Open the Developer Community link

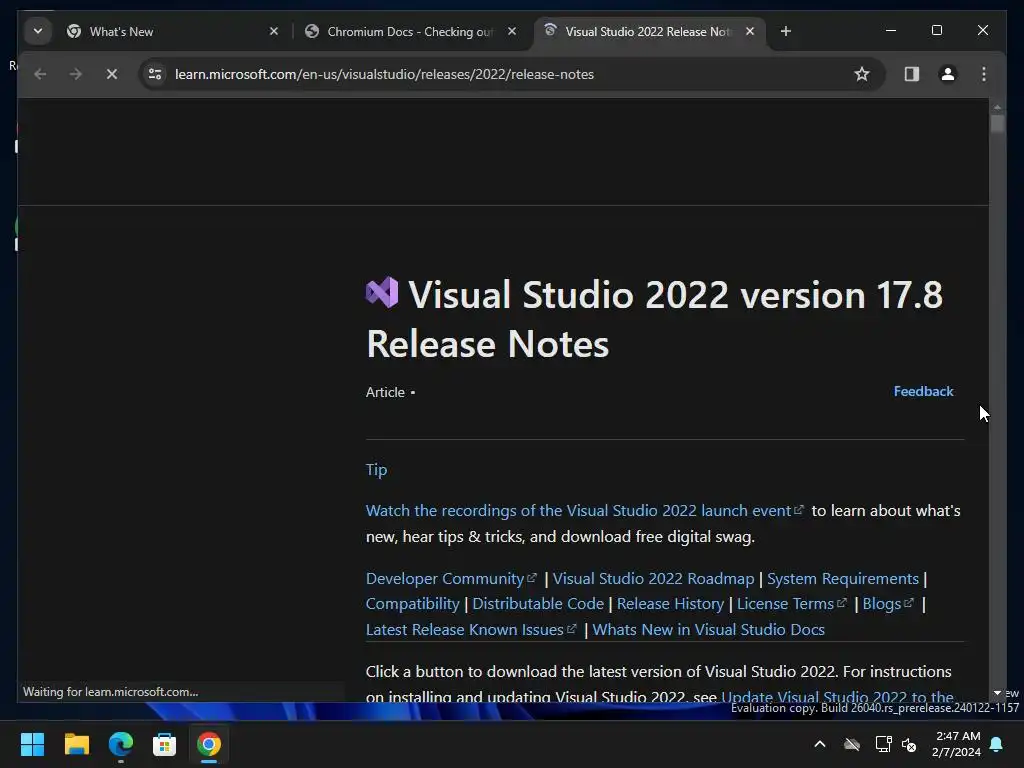451,579
